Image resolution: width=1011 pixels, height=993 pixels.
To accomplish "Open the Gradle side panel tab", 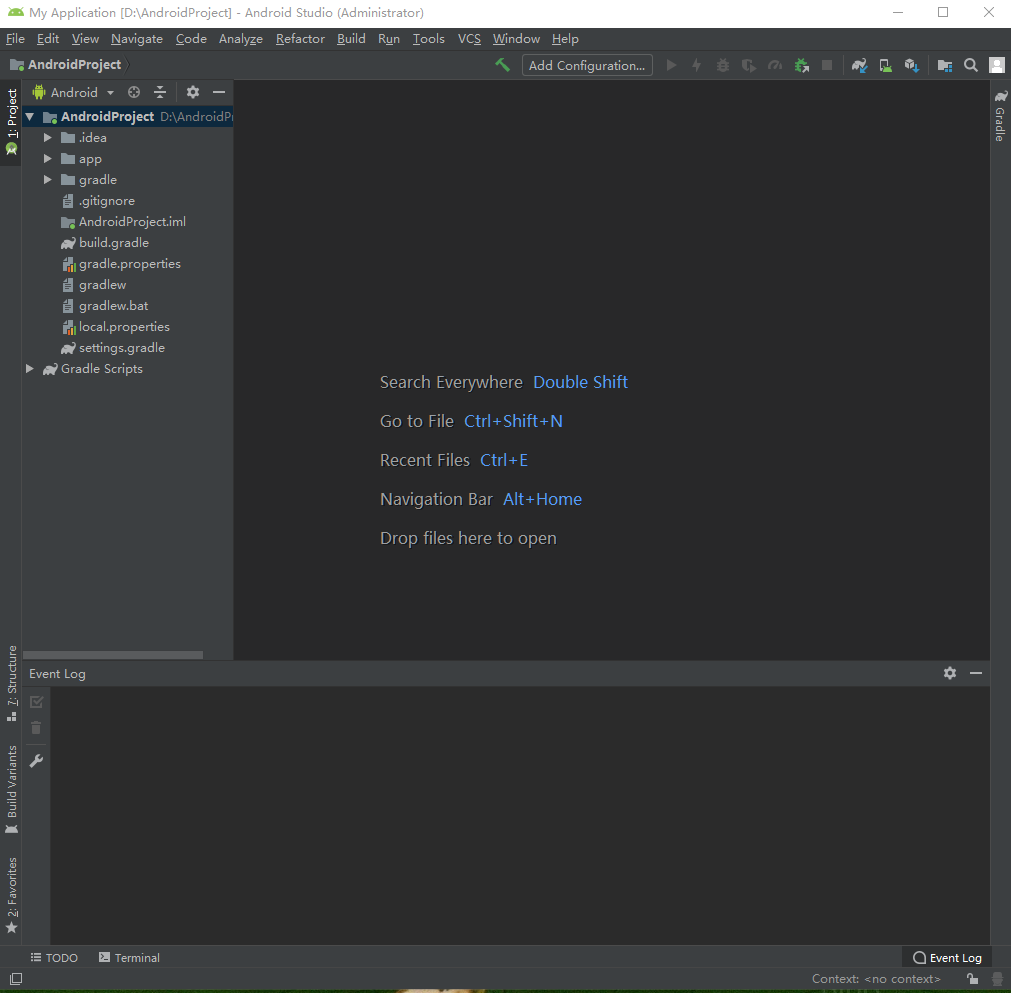I will 1000,115.
